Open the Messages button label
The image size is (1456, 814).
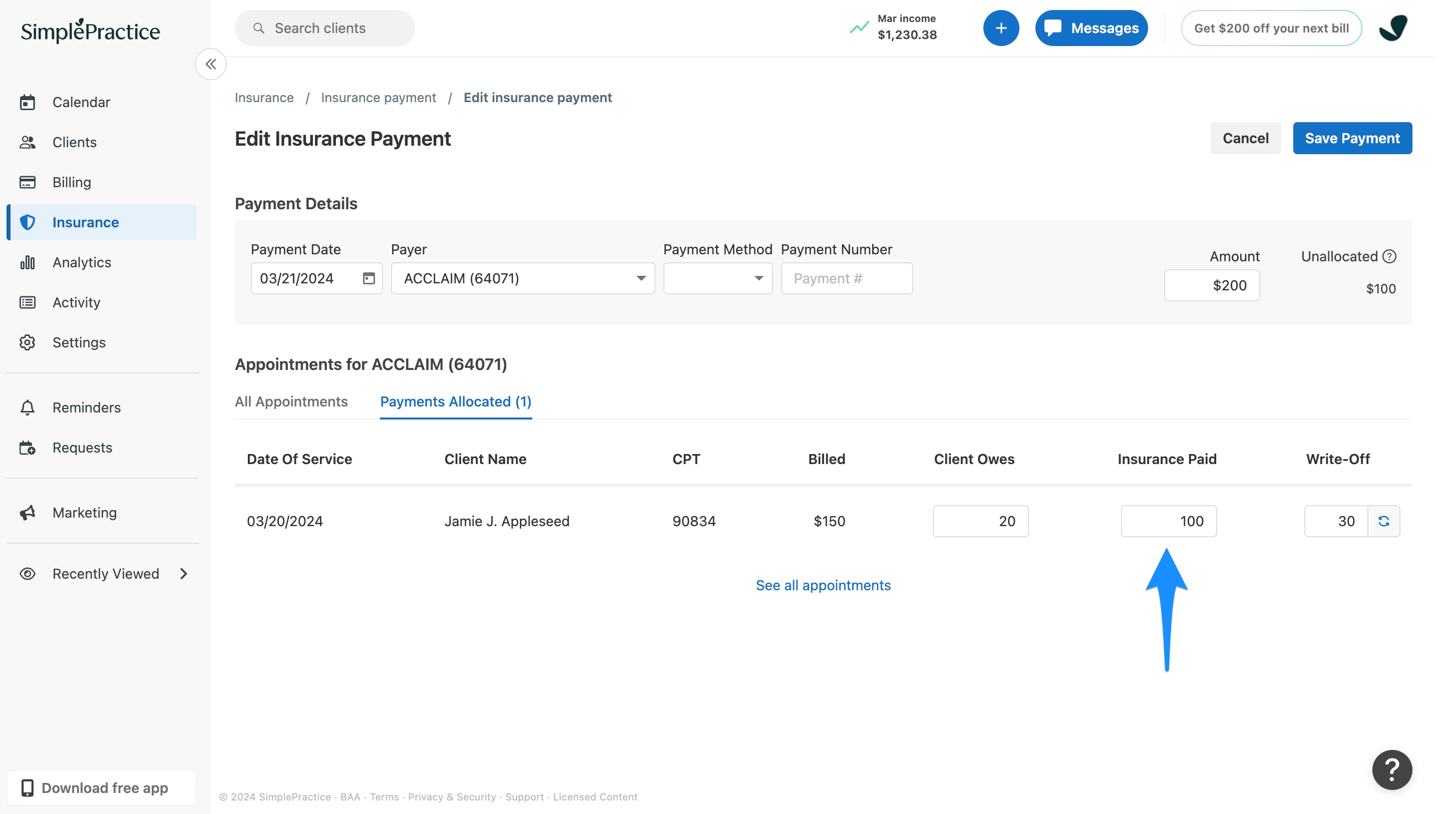(x=1105, y=28)
